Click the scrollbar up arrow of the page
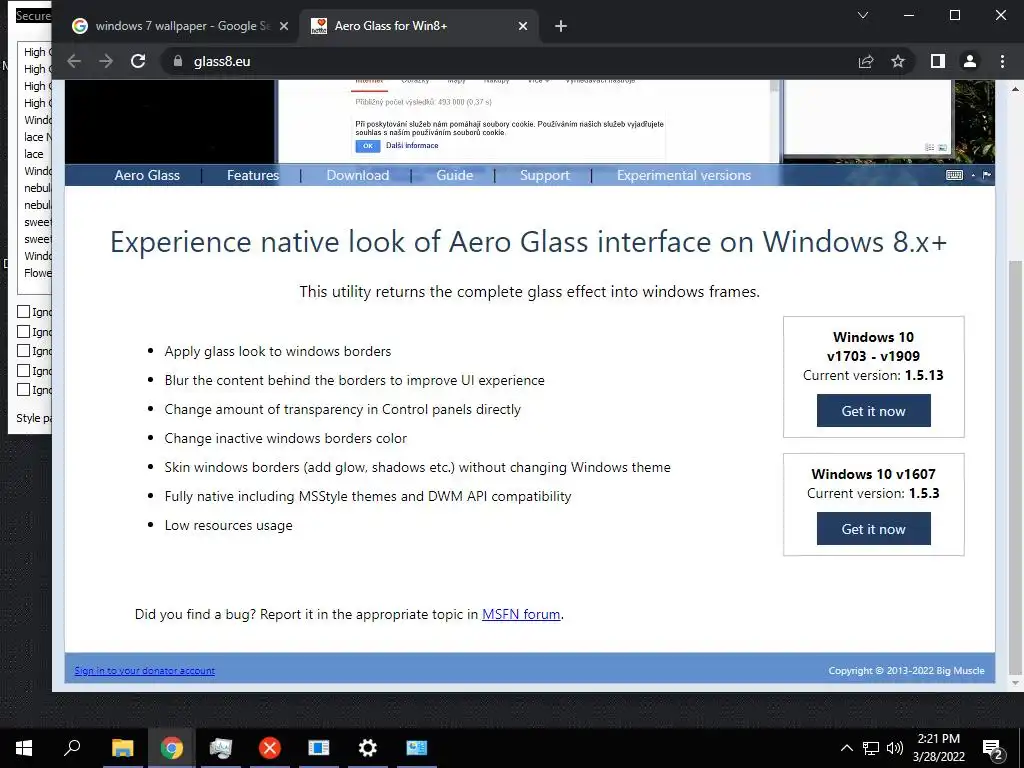1024x768 pixels. pos(1014,88)
